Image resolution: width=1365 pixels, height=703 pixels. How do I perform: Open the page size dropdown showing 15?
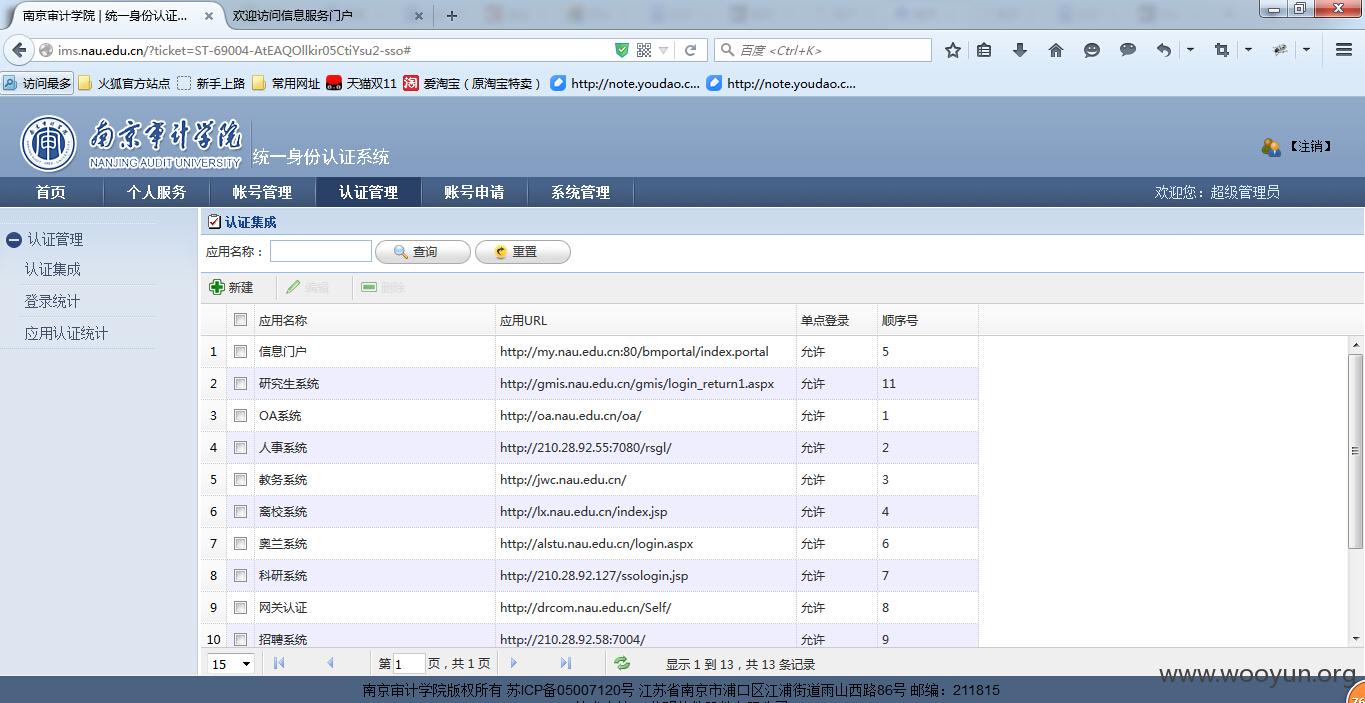click(x=231, y=664)
